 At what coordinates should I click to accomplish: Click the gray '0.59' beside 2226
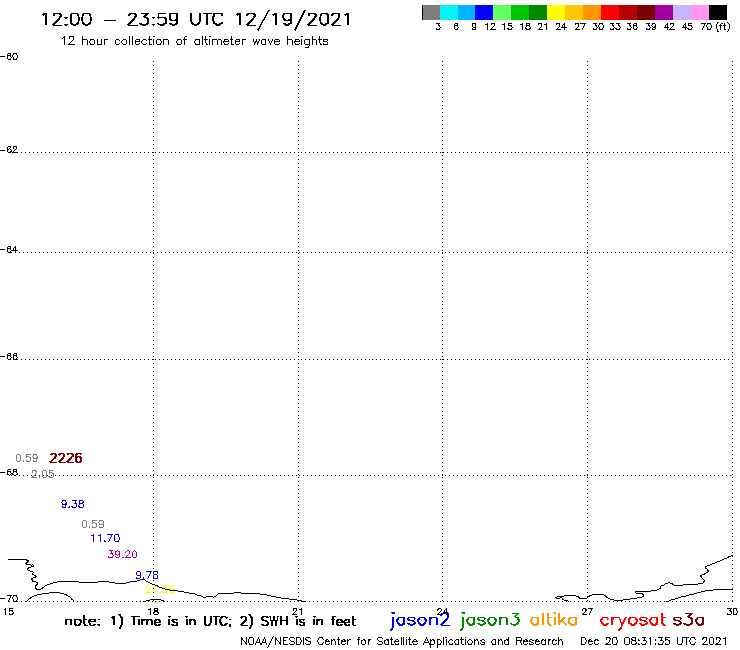click(27, 458)
